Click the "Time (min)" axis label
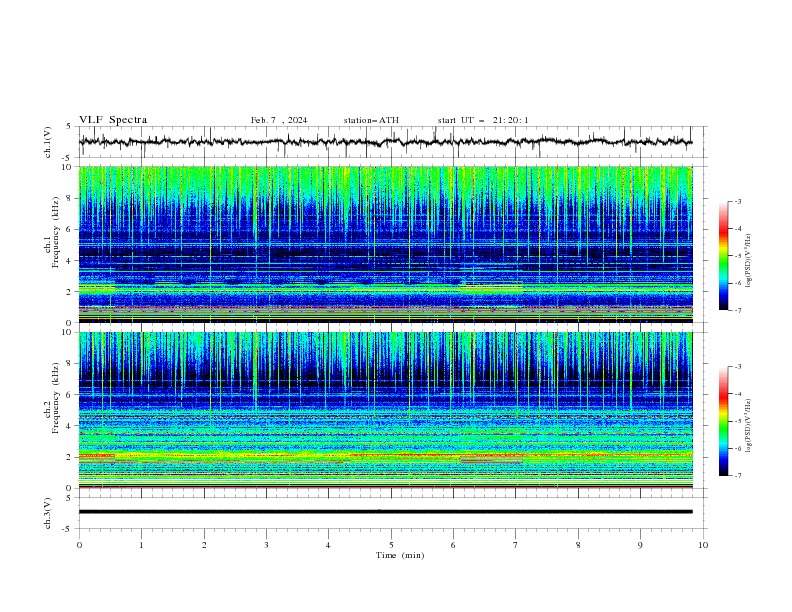This screenshot has width=792, height=612. [400, 555]
